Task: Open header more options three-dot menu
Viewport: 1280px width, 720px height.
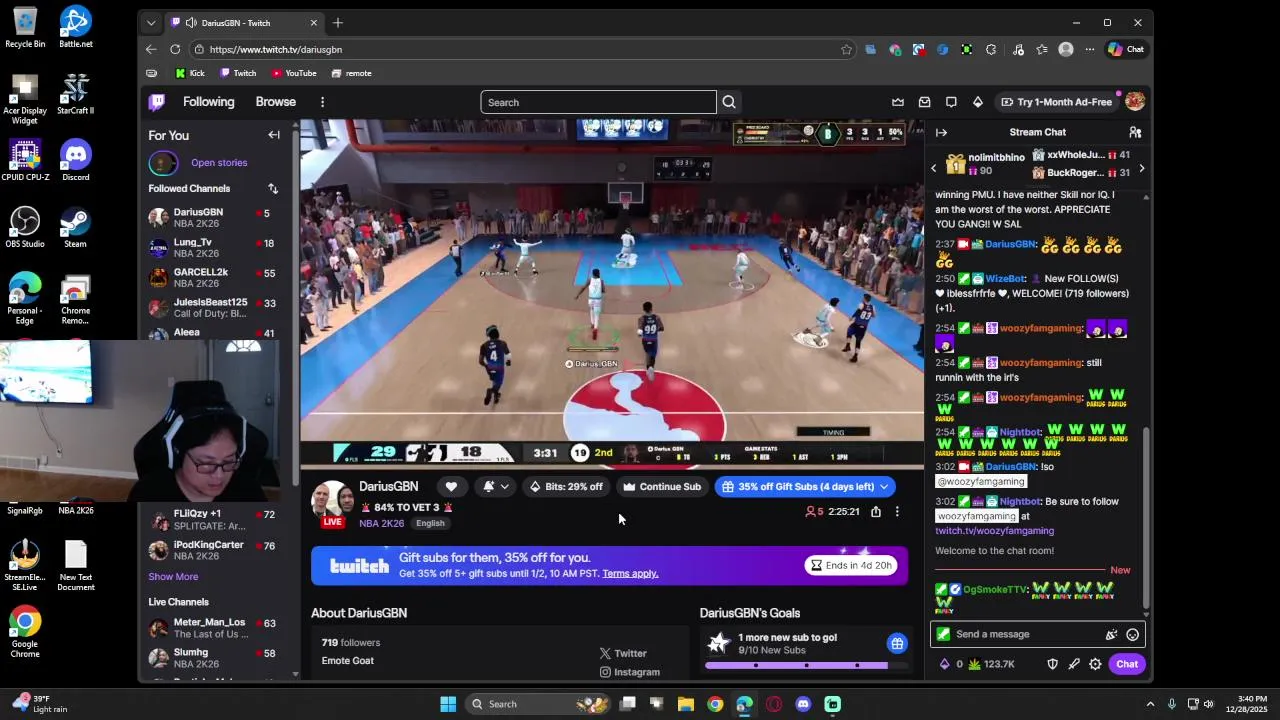Action: pos(322,102)
